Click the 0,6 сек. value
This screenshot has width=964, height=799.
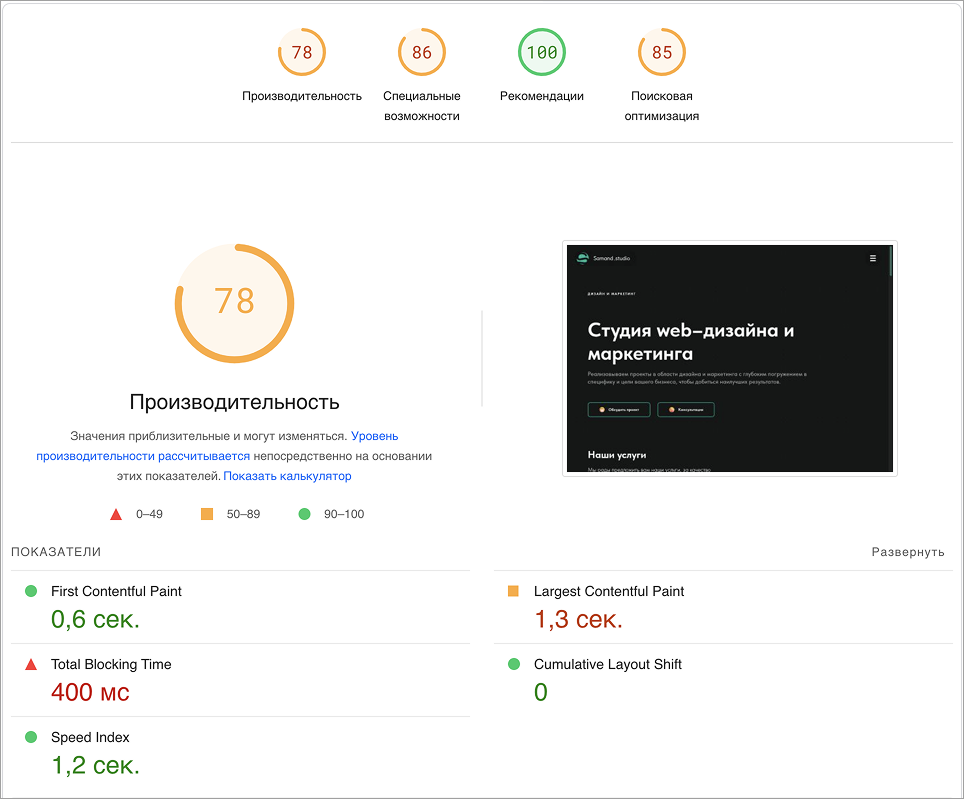coord(95,620)
